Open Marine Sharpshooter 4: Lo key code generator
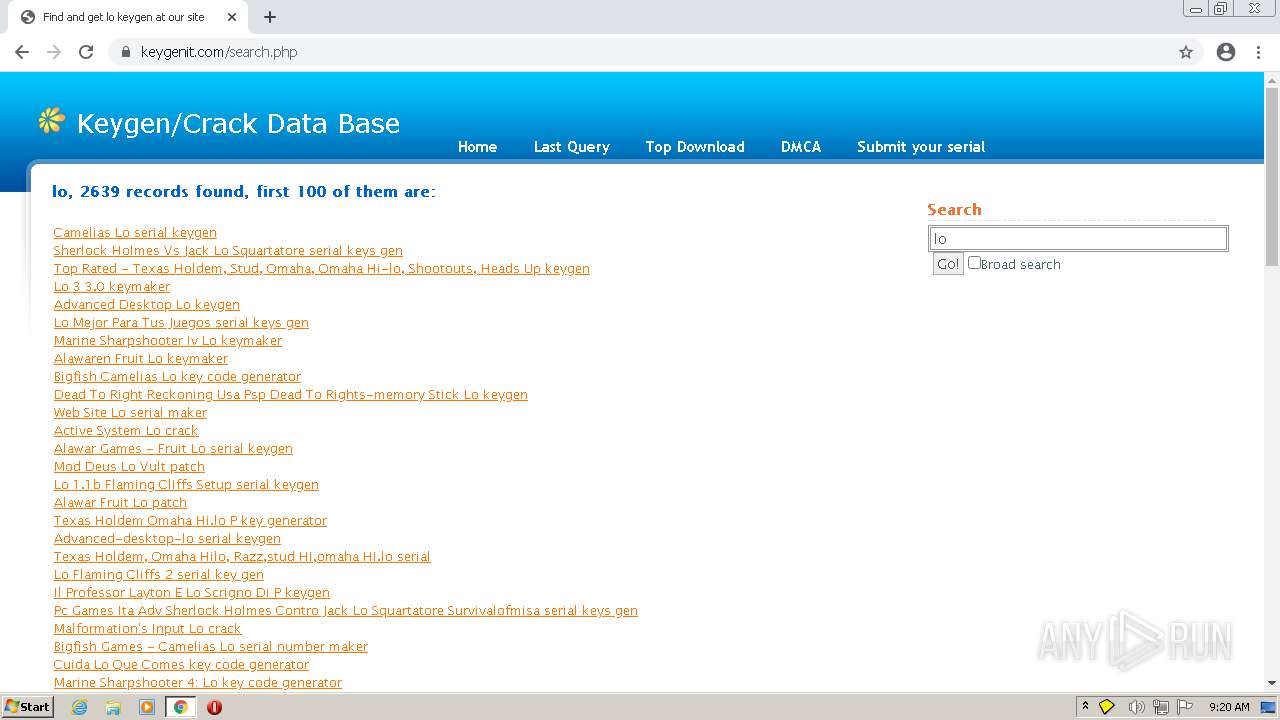Screen dimensions: 1280x720 [198, 683]
